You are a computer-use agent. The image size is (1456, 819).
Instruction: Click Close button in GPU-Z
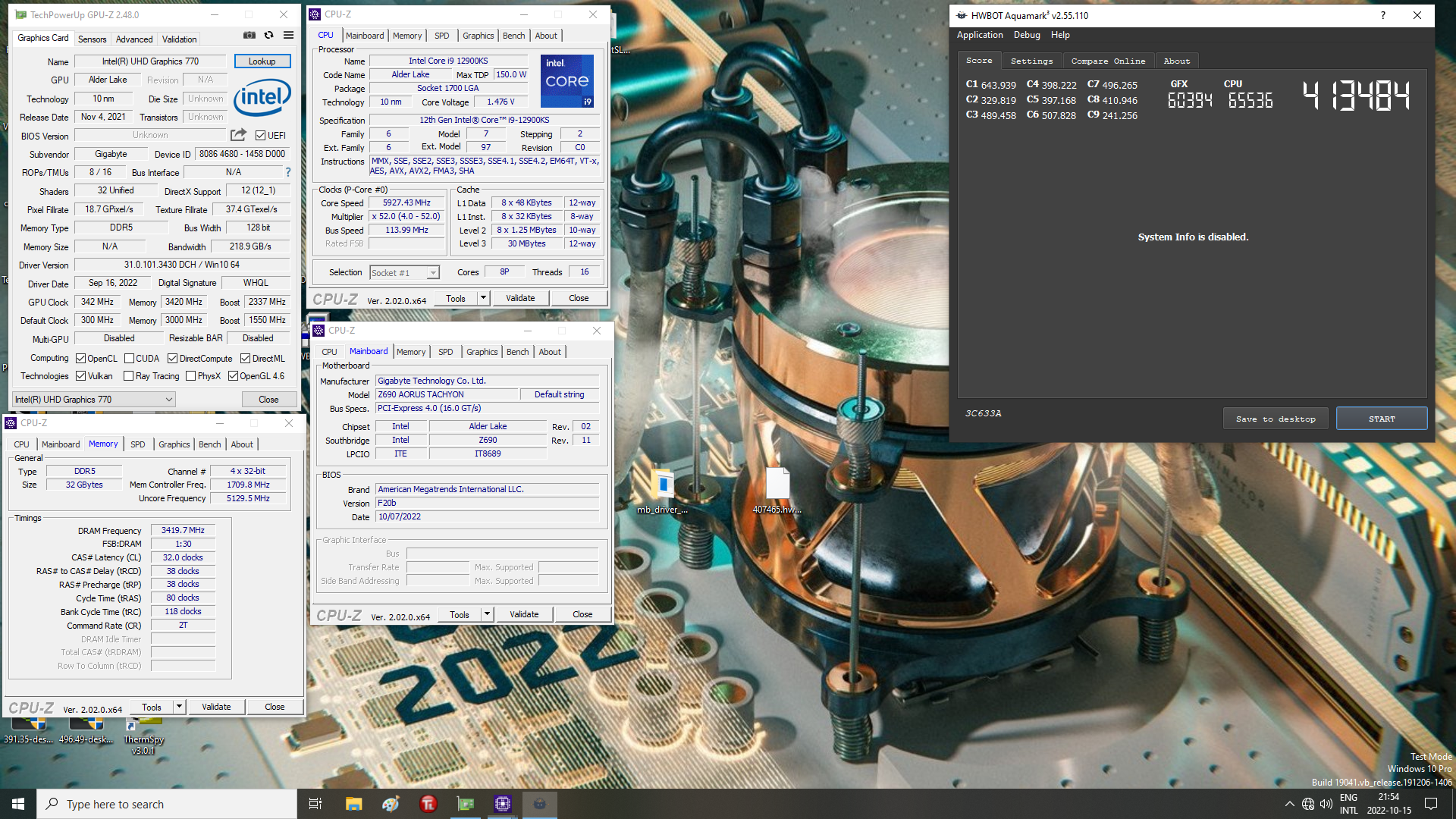[268, 400]
